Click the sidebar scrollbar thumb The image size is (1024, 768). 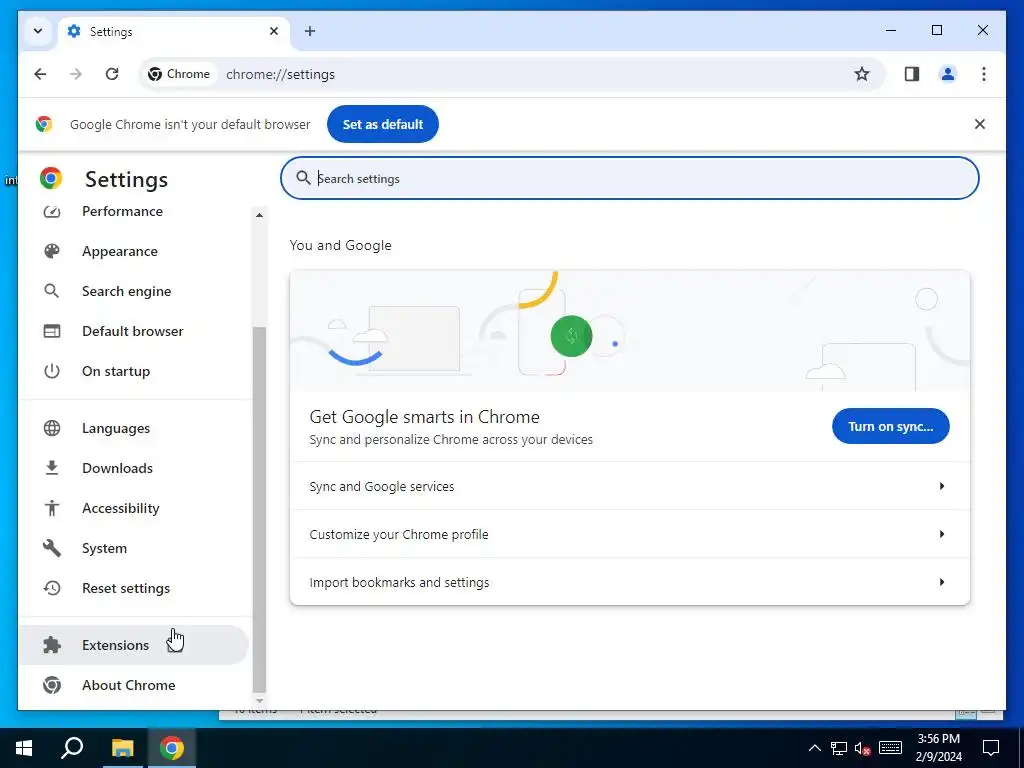pos(259,509)
